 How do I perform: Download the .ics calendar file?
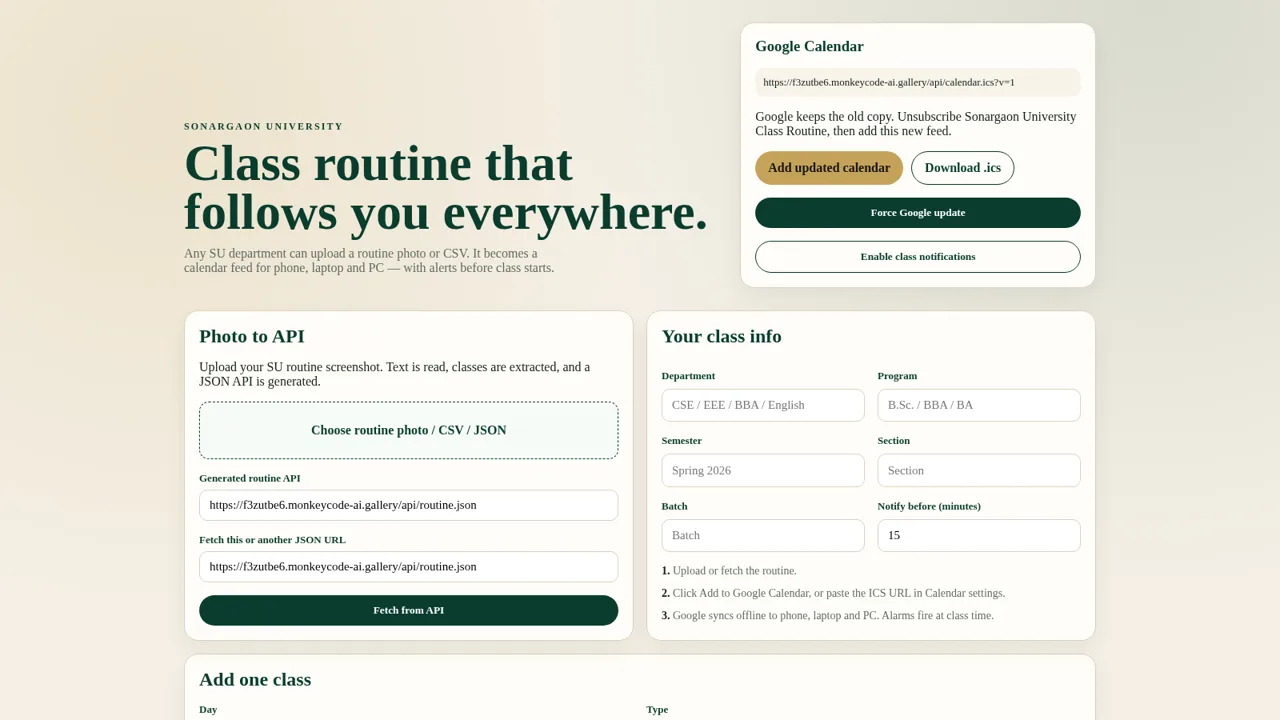pyautogui.click(x=962, y=168)
